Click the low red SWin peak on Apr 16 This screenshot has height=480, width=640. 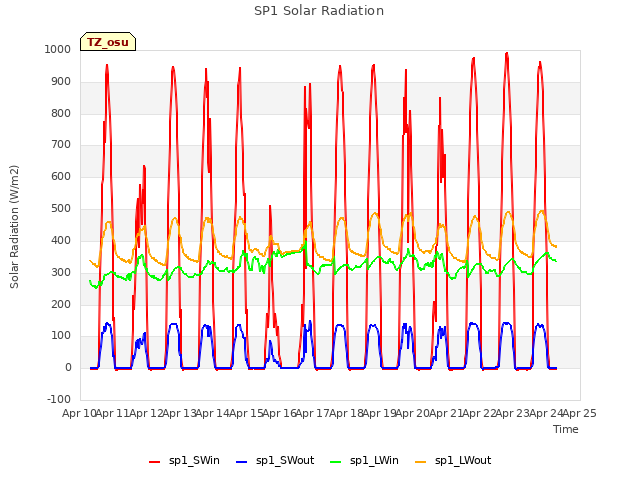(270, 207)
